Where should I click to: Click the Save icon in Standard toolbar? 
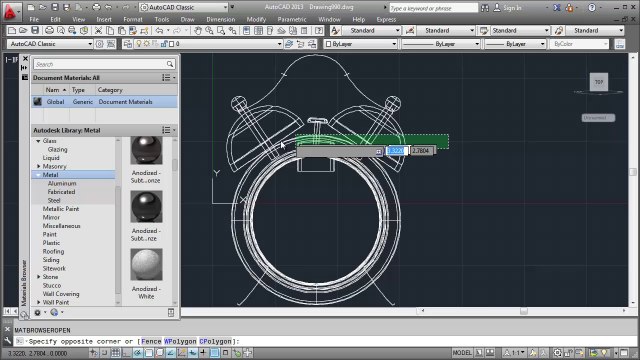35,31
